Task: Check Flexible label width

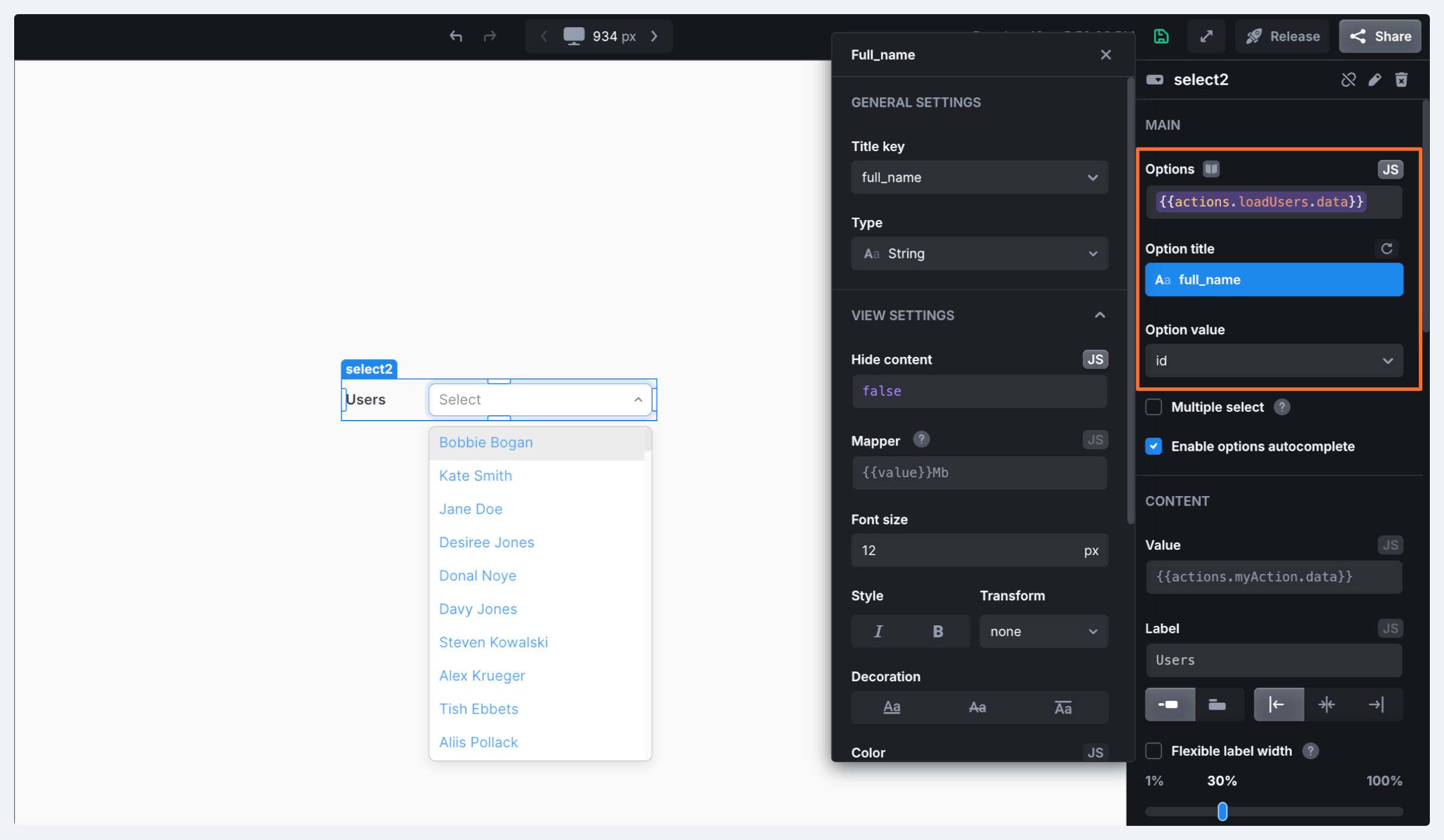Action: (1154, 751)
